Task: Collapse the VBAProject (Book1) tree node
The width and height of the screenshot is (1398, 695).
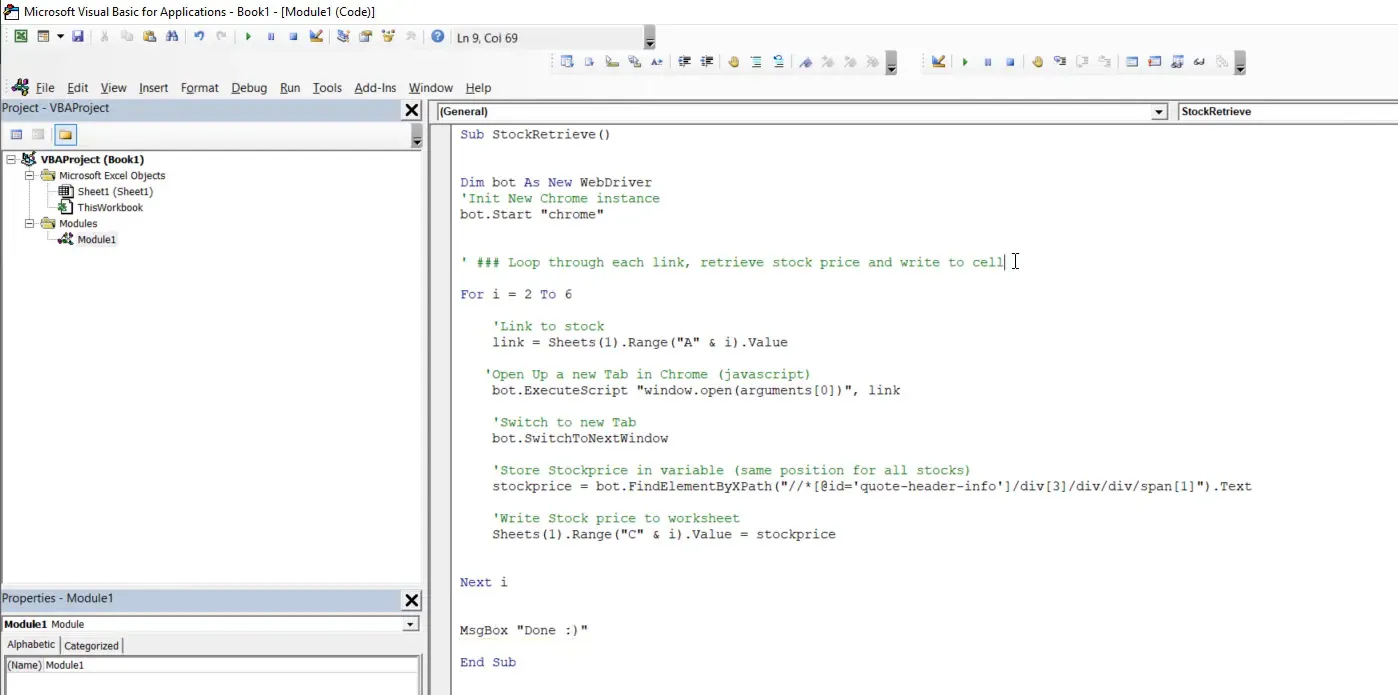Action: pyautogui.click(x=11, y=160)
